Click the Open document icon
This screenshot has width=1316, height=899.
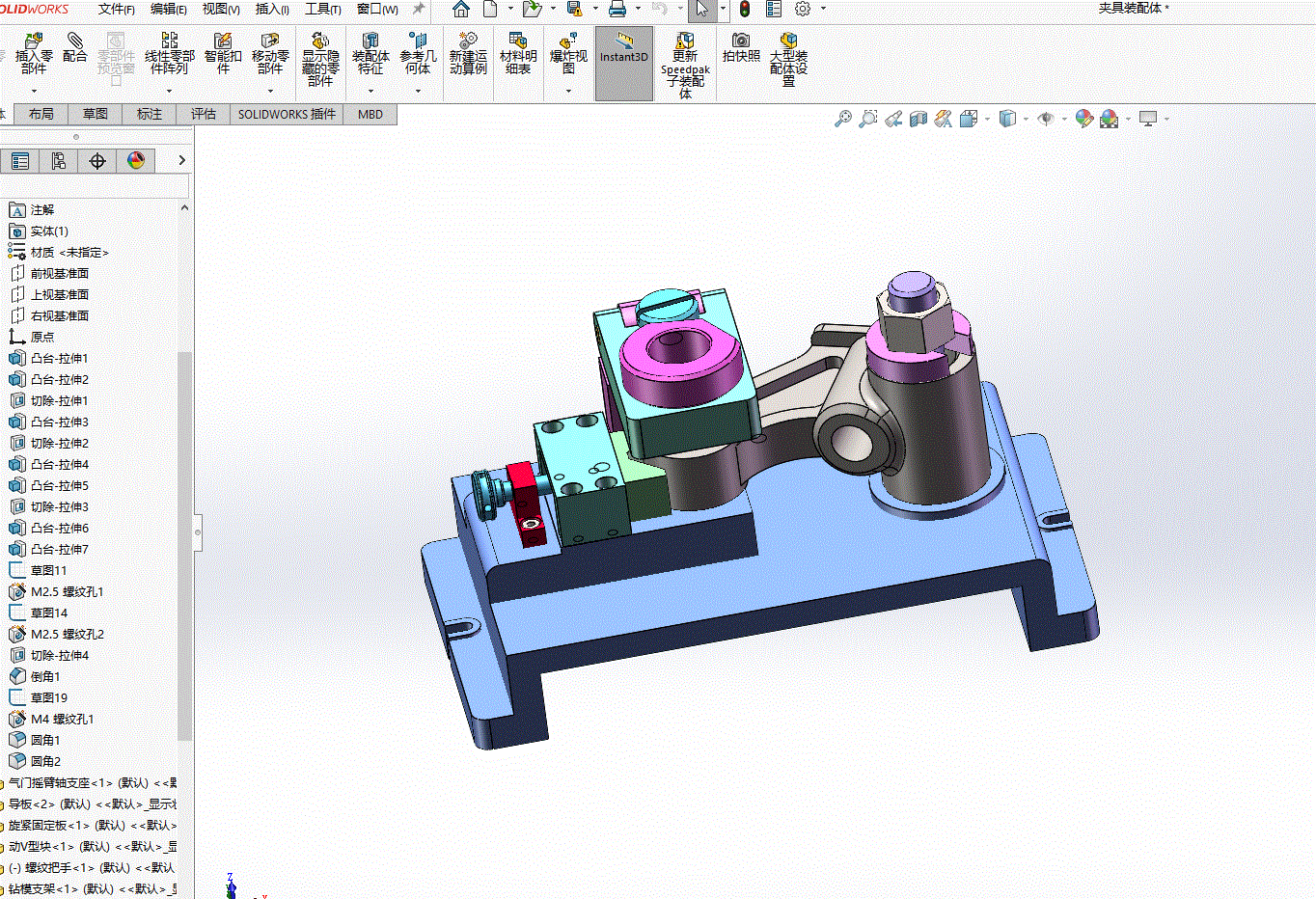(x=532, y=10)
